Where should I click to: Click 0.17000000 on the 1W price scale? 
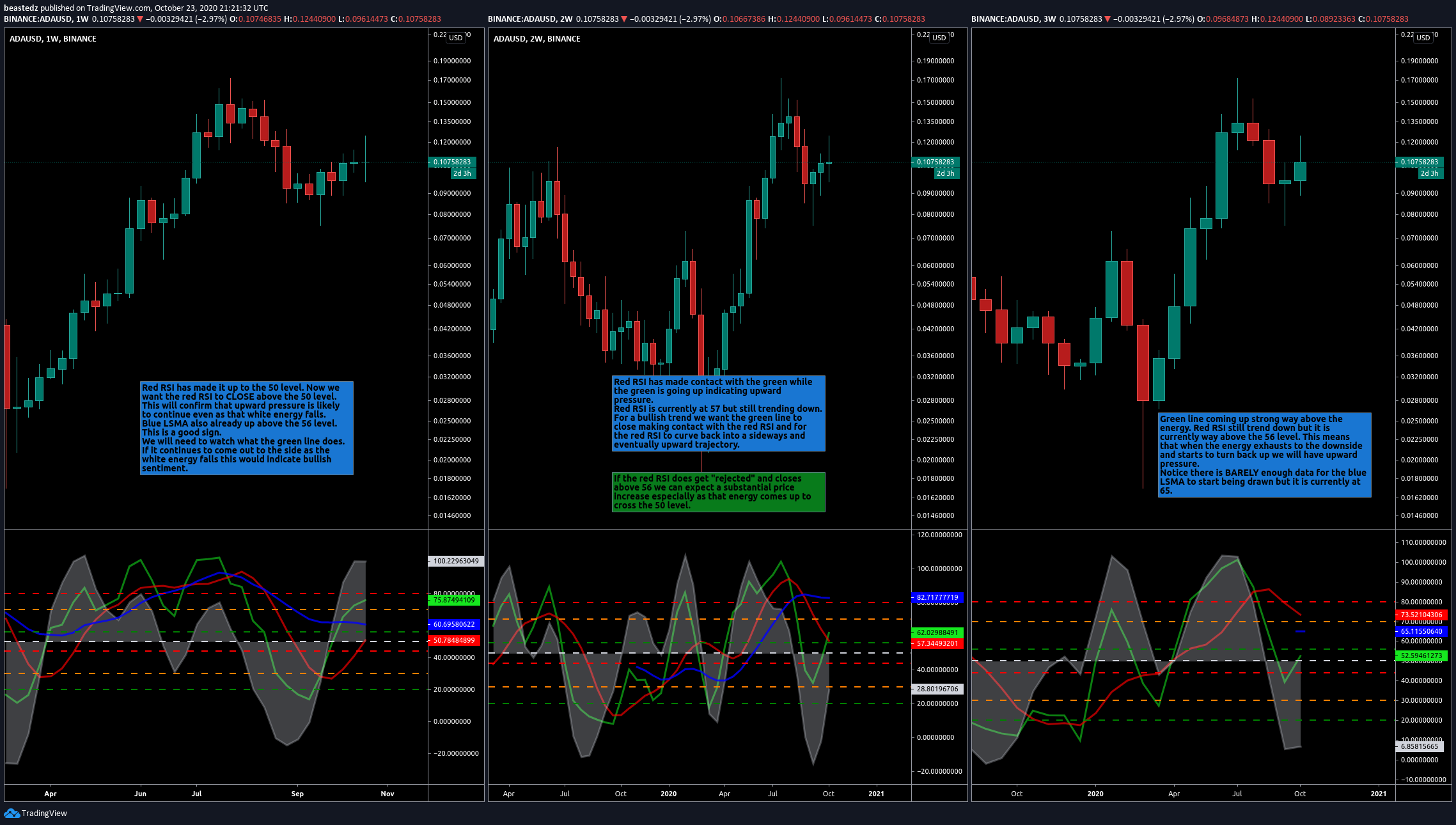click(452, 80)
